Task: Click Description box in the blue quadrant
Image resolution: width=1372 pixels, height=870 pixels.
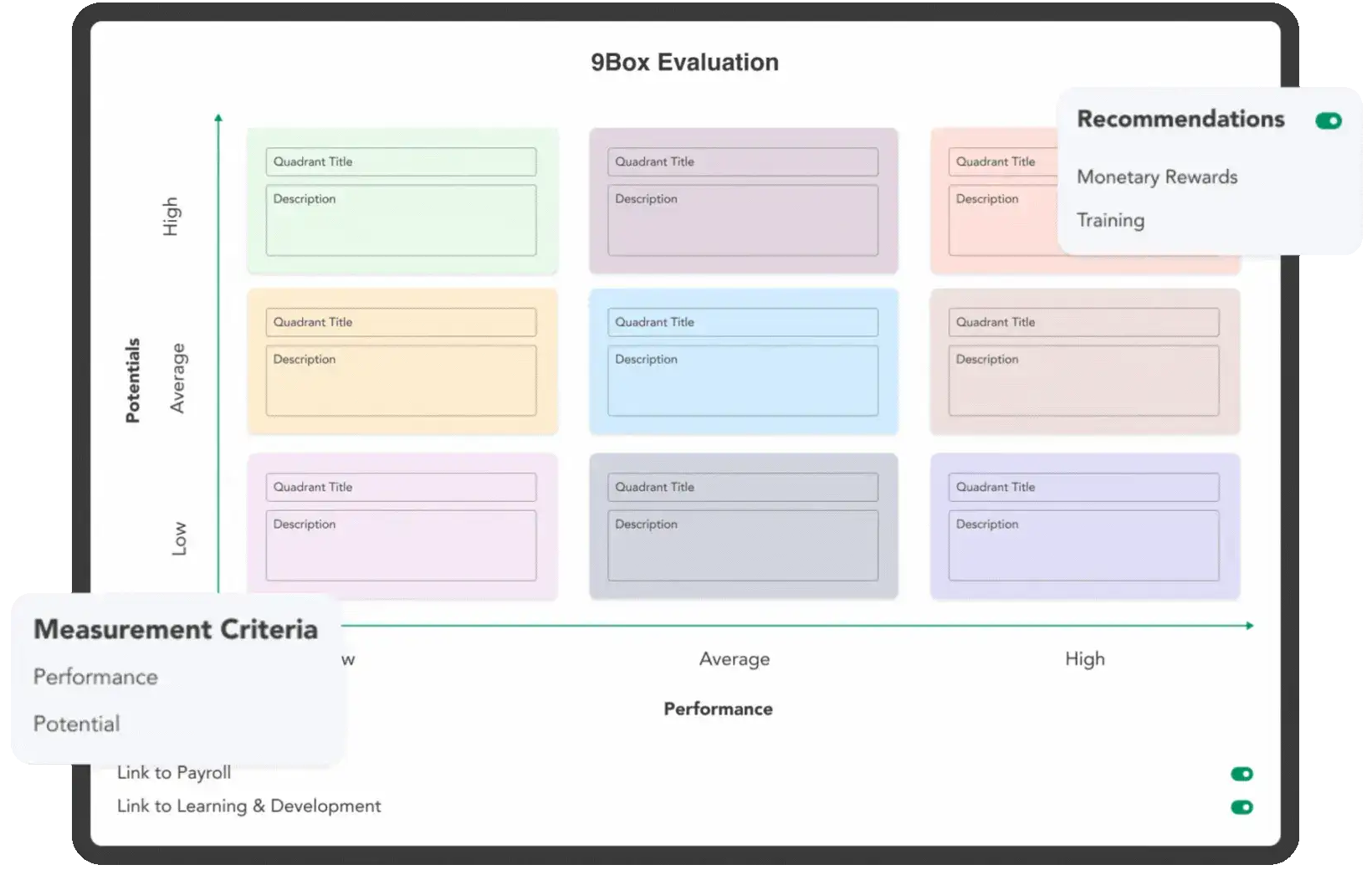Action: (742, 381)
